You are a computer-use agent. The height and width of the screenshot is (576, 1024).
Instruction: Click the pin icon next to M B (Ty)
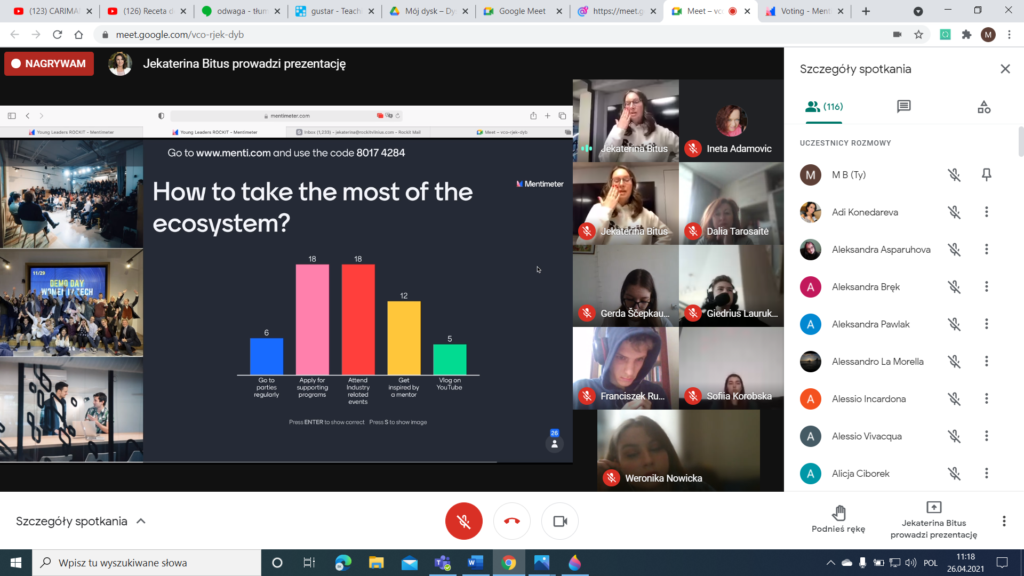coord(986,175)
